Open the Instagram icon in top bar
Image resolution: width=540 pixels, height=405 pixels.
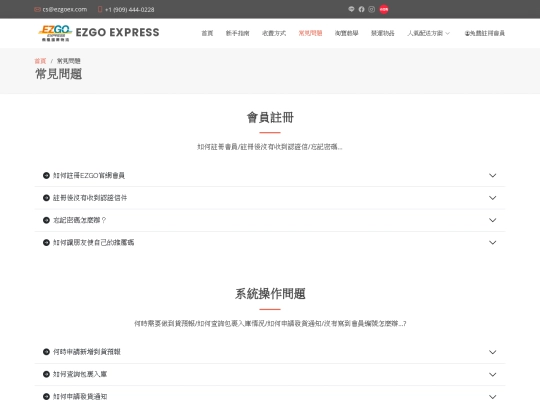click(372, 9)
